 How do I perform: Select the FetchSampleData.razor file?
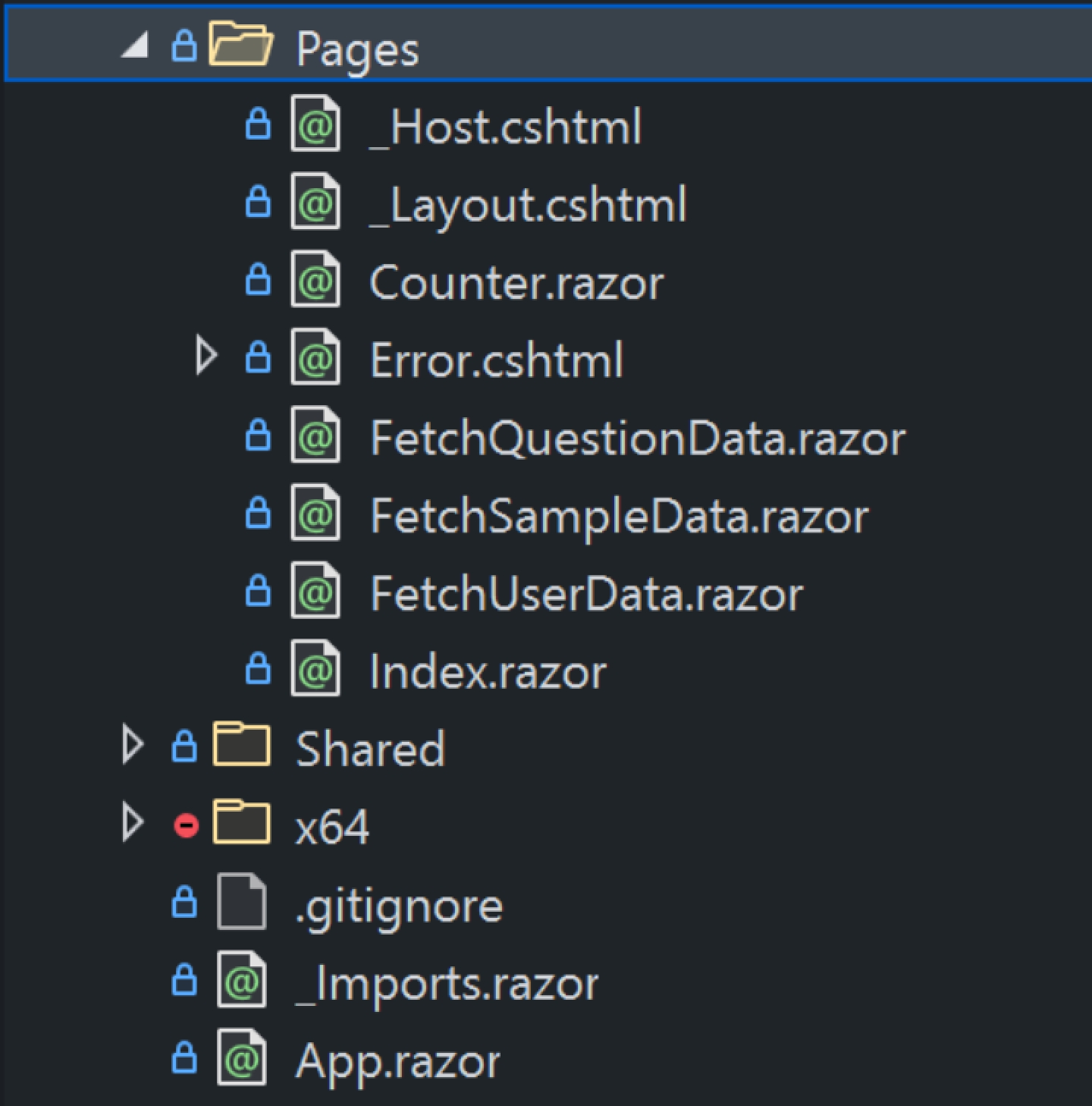pyautogui.click(x=620, y=517)
